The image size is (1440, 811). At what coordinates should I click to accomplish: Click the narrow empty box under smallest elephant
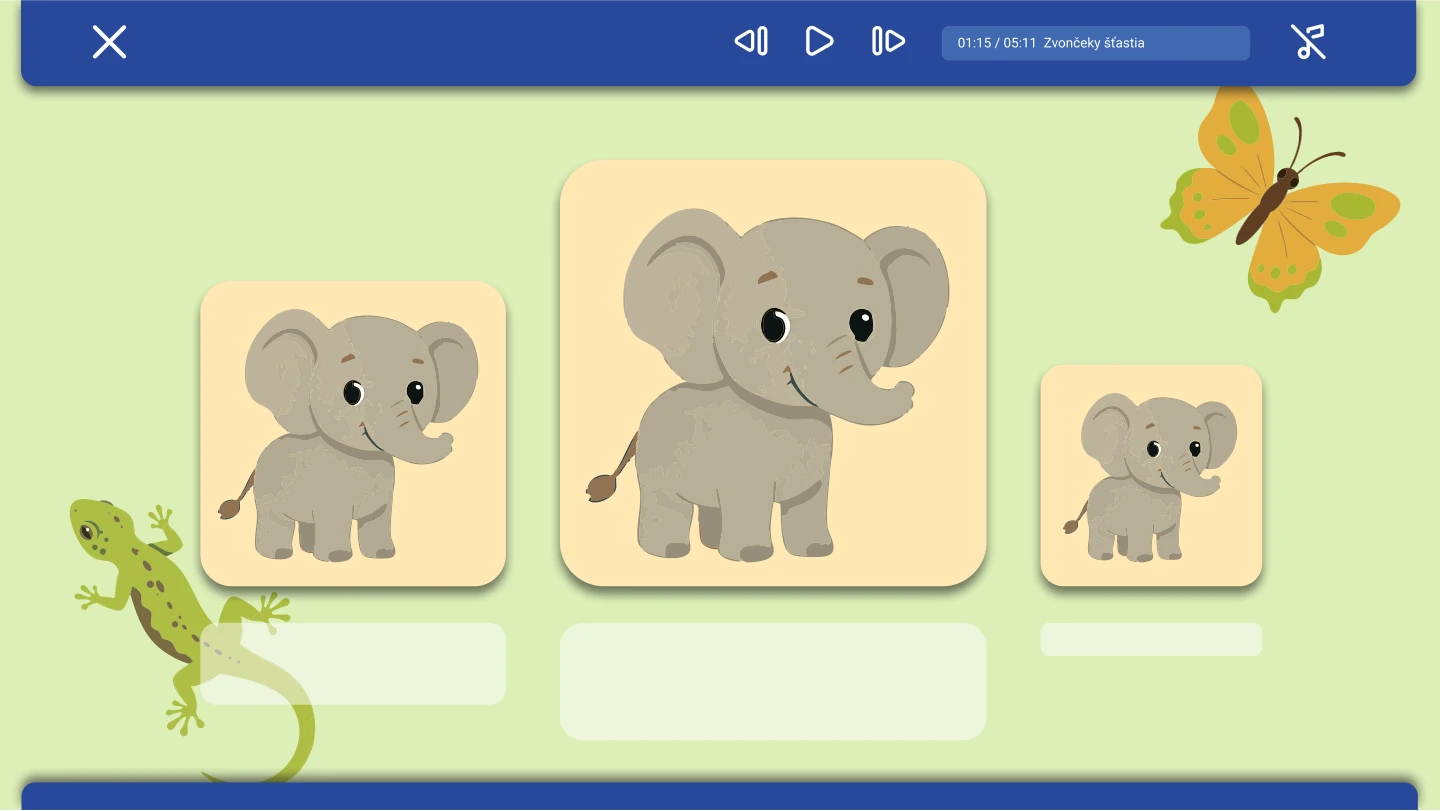pyautogui.click(x=1151, y=640)
